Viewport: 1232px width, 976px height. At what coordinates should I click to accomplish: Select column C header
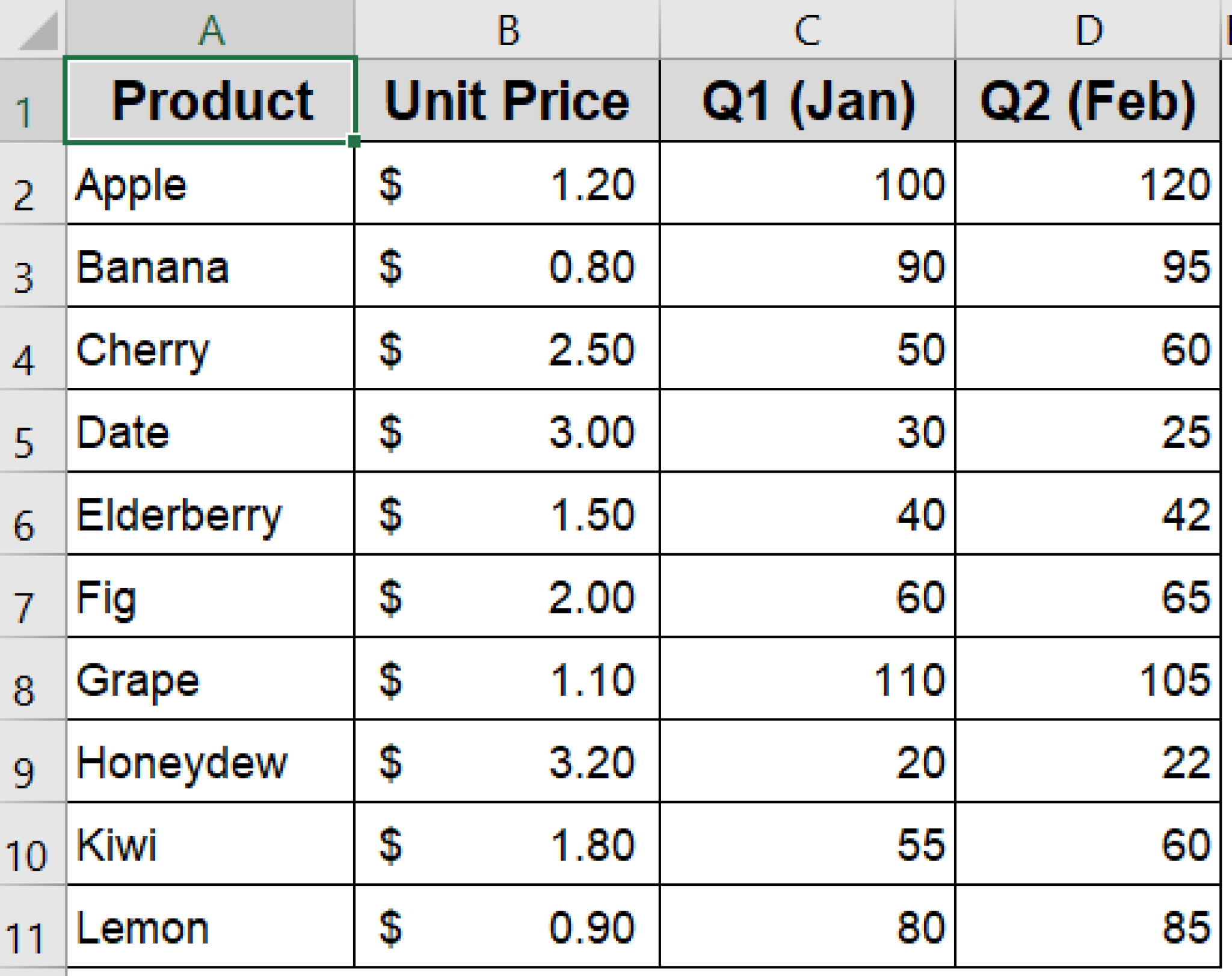(x=806, y=27)
